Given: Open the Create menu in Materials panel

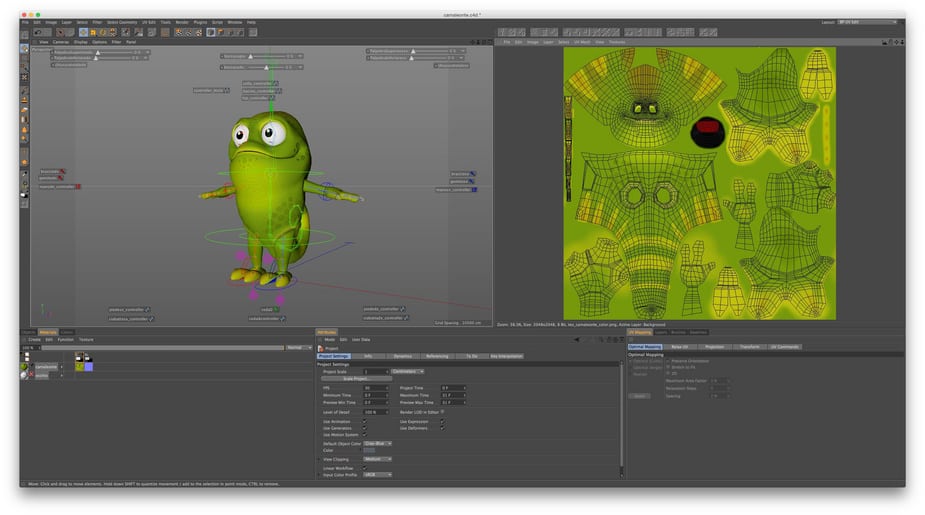Looking at the screenshot, I should [x=34, y=340].
